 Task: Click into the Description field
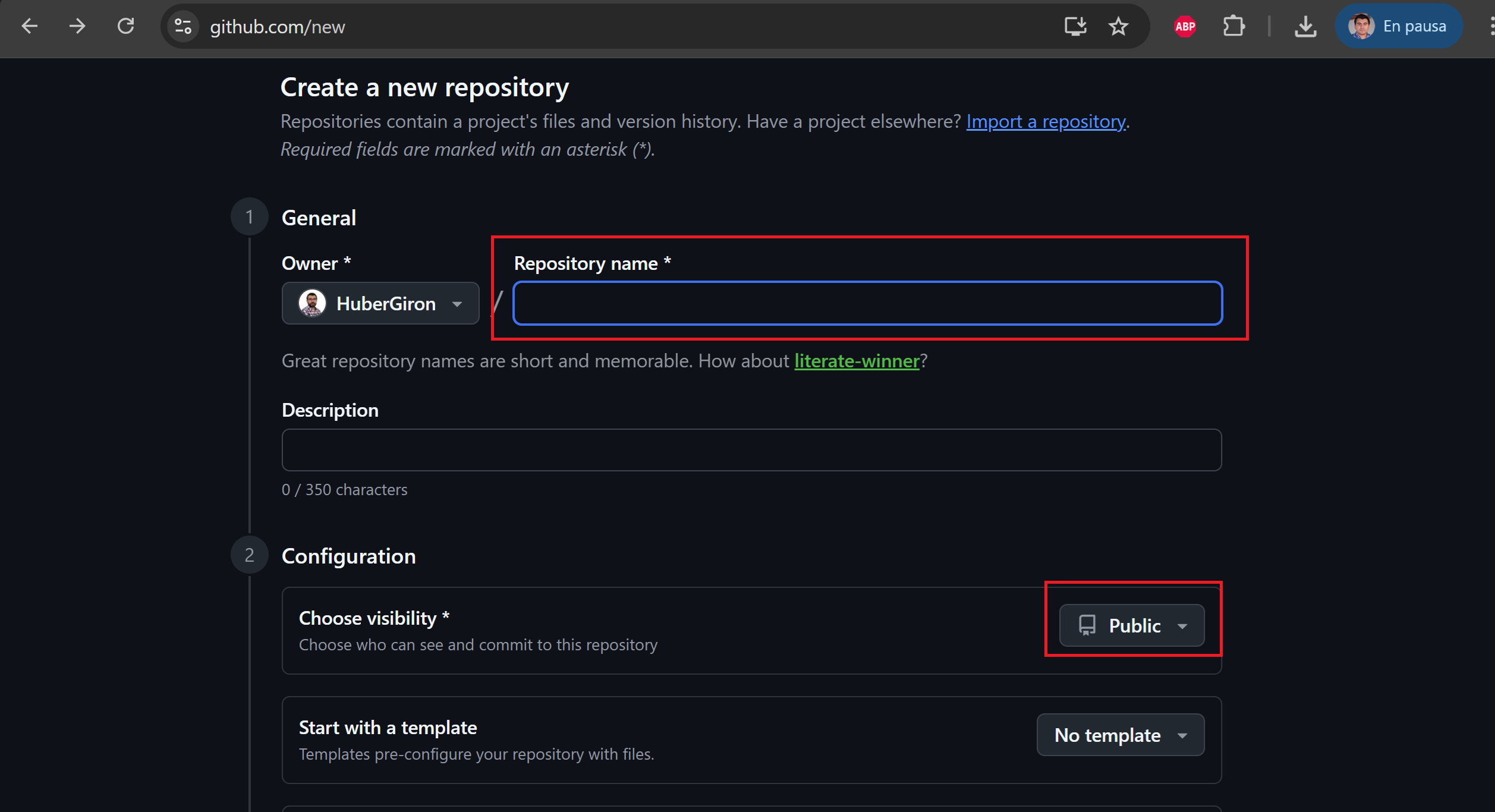(751, 450)
